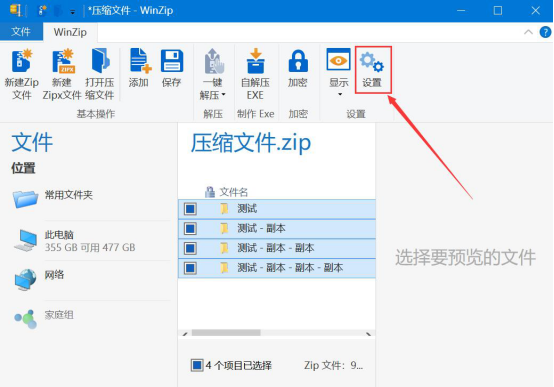Click the Encrypt (加密) padlock icon

[298, 61]
